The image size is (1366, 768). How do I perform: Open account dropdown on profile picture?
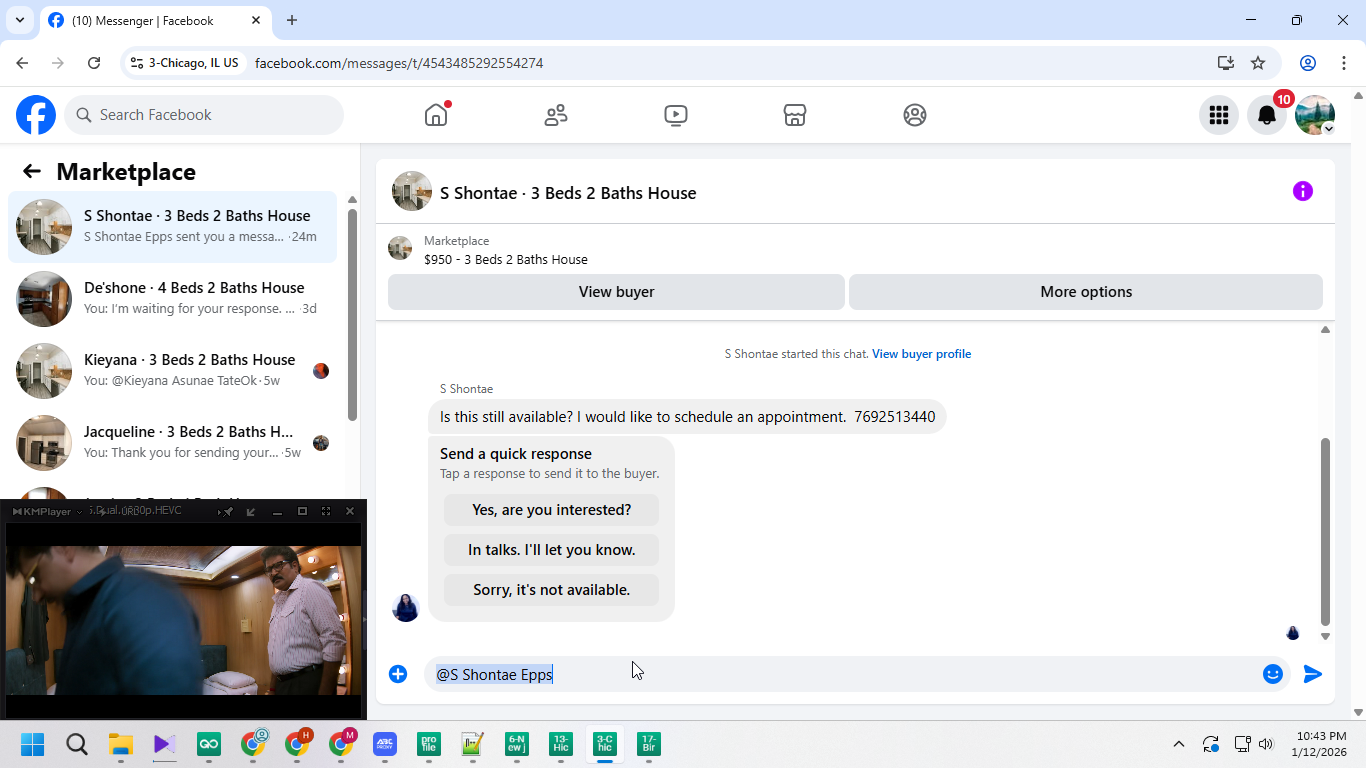pos(1329,129)
